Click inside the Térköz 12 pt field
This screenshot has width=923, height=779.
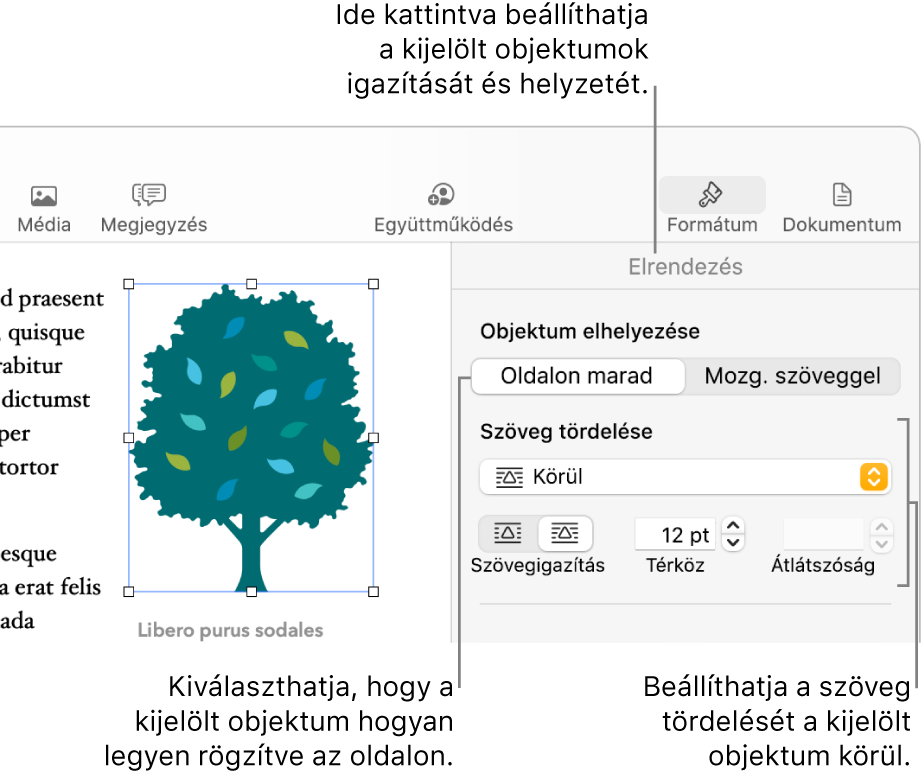(675, 534)
